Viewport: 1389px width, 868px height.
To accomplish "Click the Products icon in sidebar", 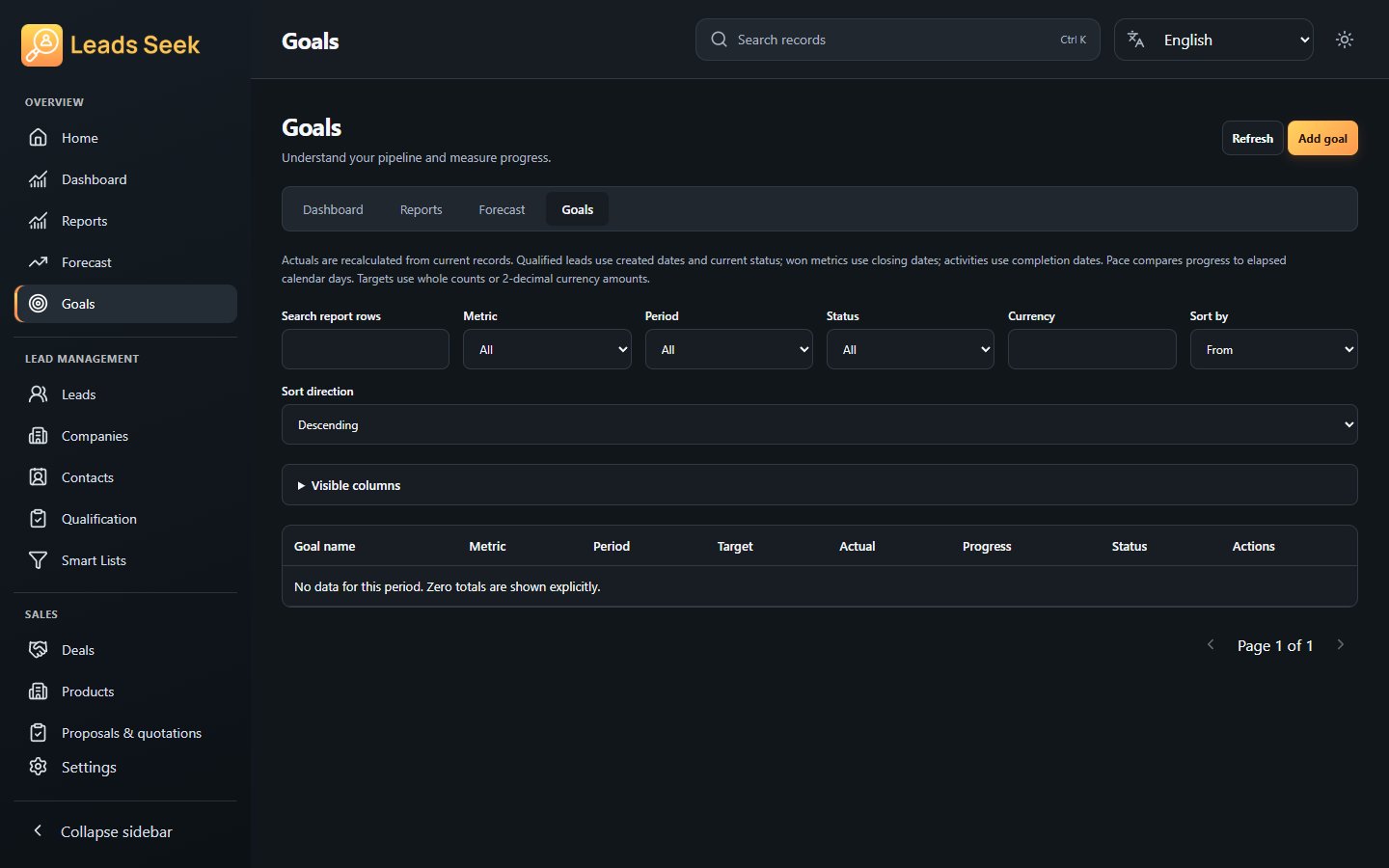I will 39,692.
